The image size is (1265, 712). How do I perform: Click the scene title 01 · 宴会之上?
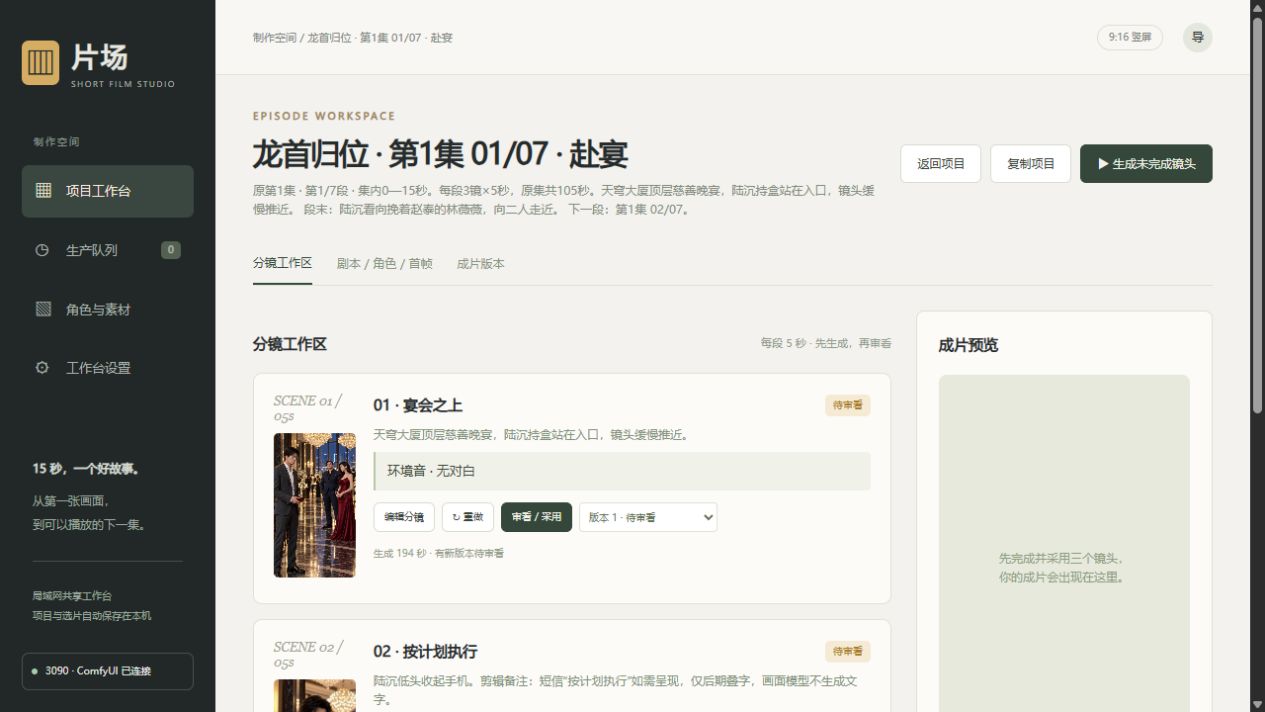pos(418,405)
